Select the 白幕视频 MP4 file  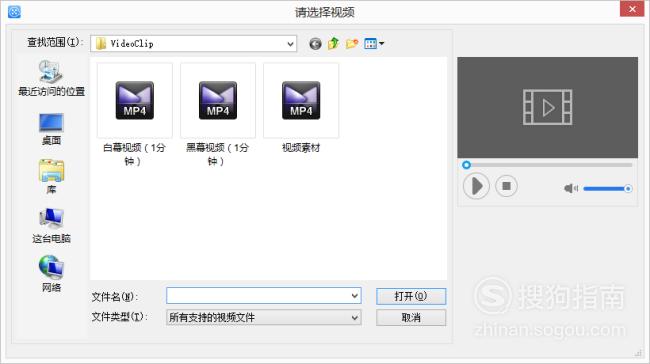click(134, 114)
